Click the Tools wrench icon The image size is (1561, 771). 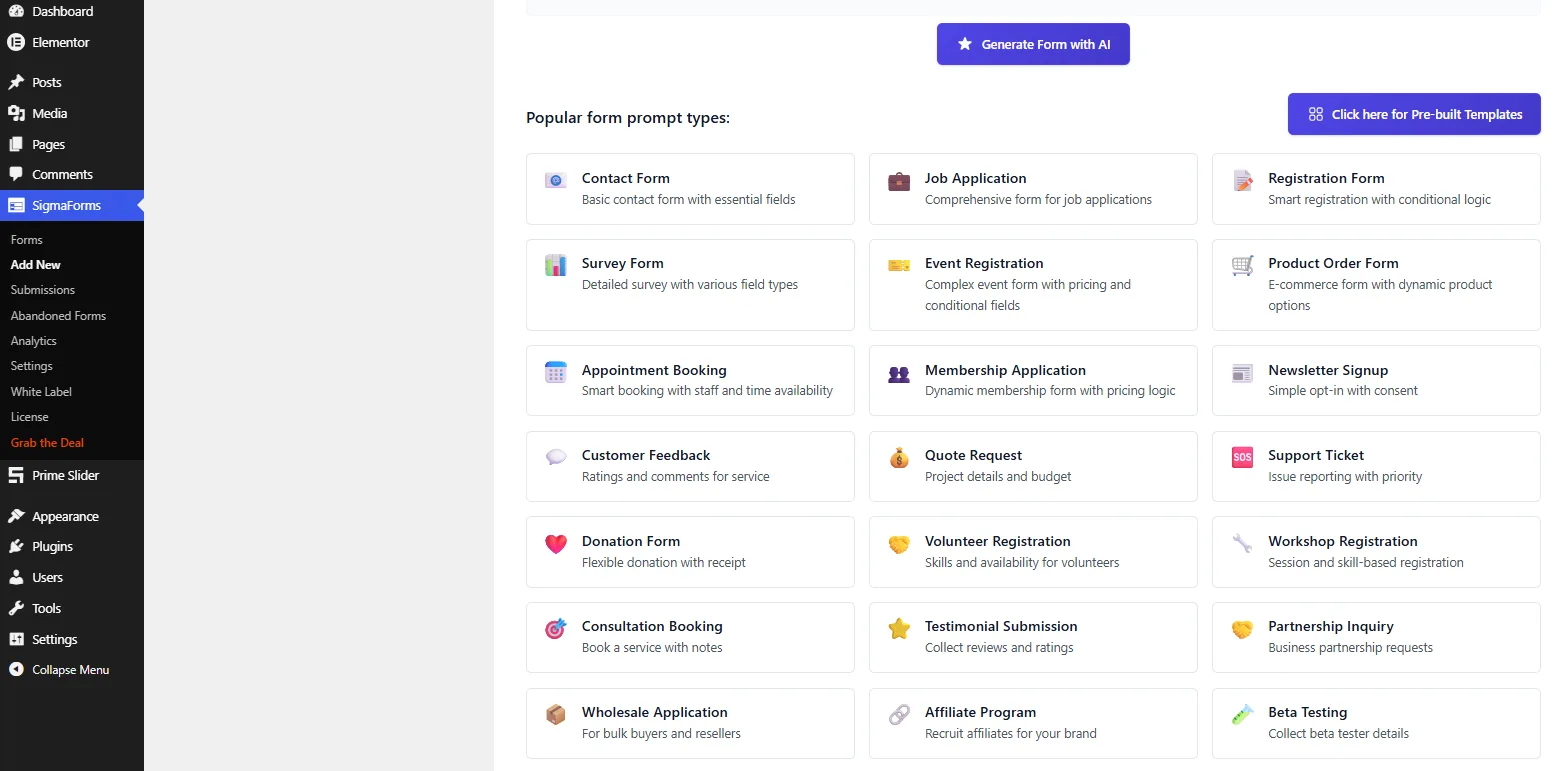16,608
